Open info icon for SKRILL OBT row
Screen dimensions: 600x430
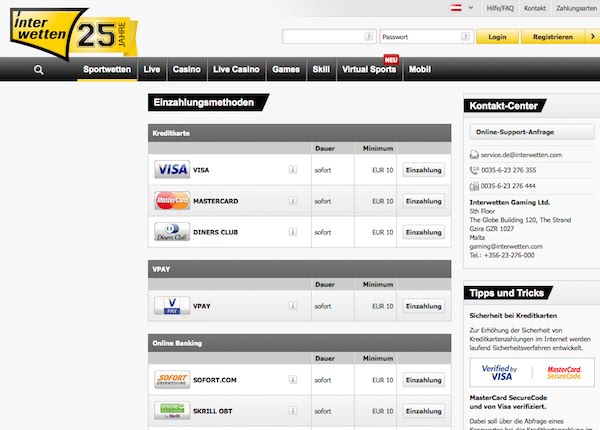click(x=293, y=410)
